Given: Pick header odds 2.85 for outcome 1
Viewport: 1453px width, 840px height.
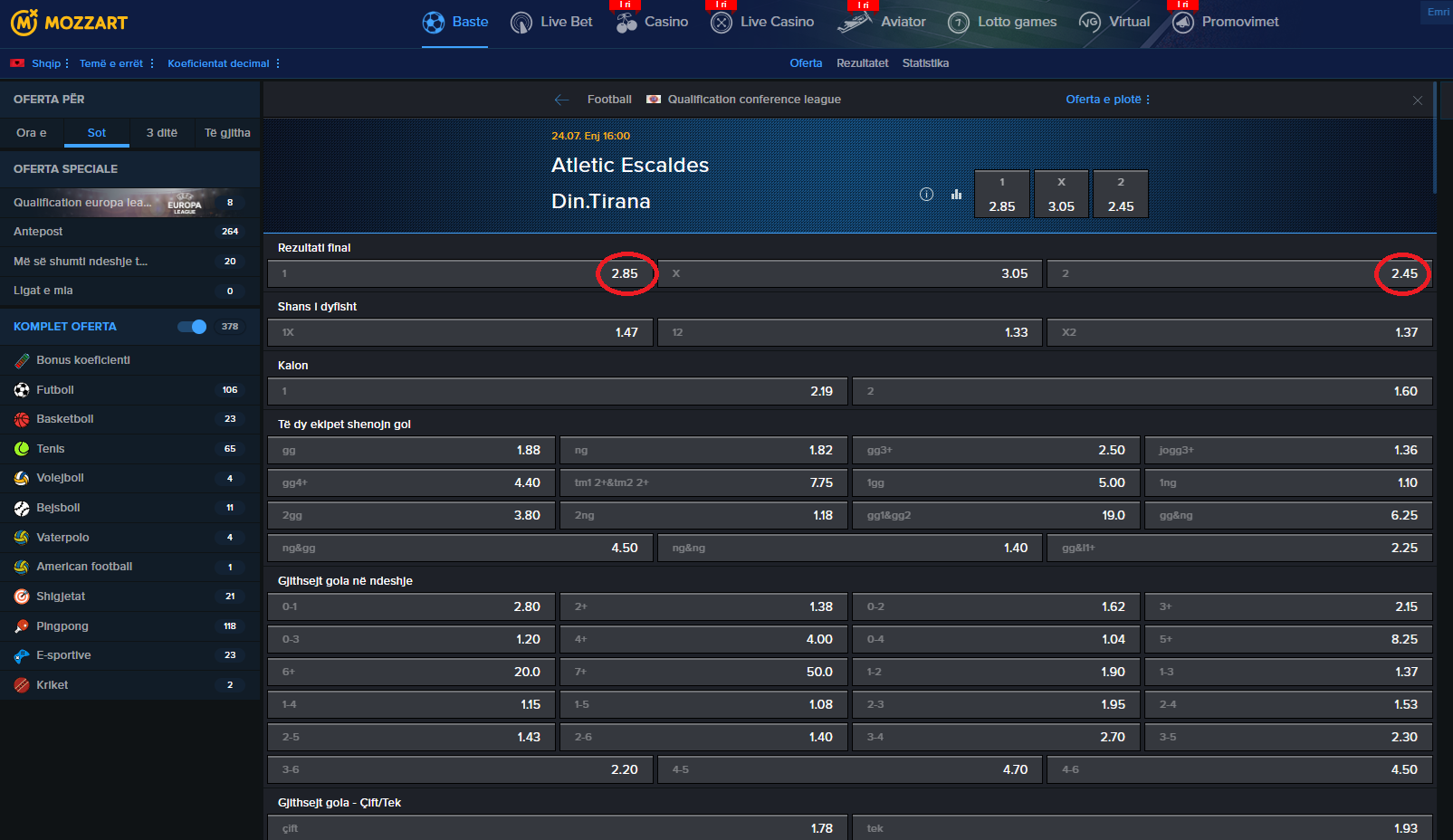Looking at the screenshot, I should 1001,194.
